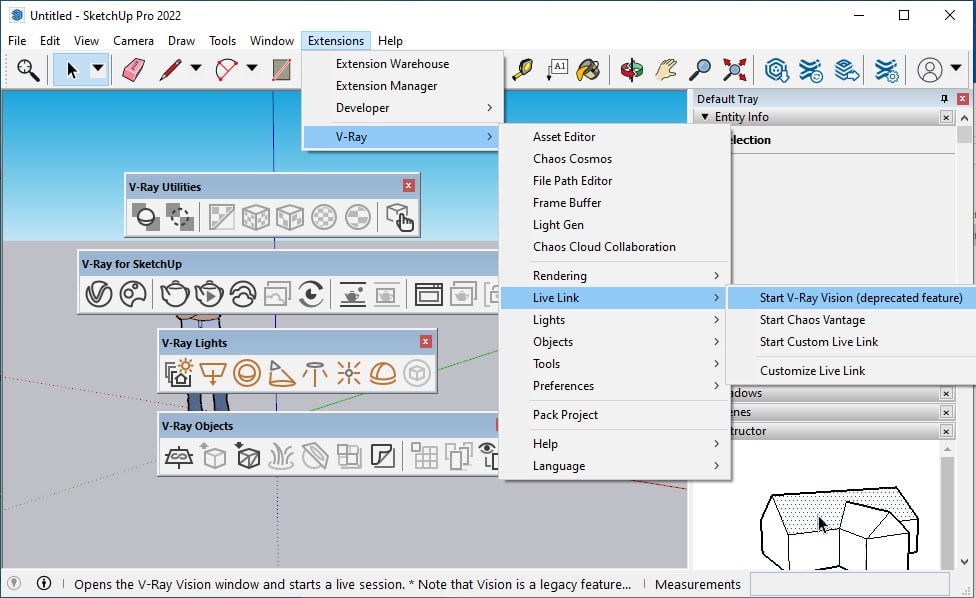Click the cube with hand utility icon
Image resolution: width=976 pixels, height=598 pixels.
(x=400, y=217)
